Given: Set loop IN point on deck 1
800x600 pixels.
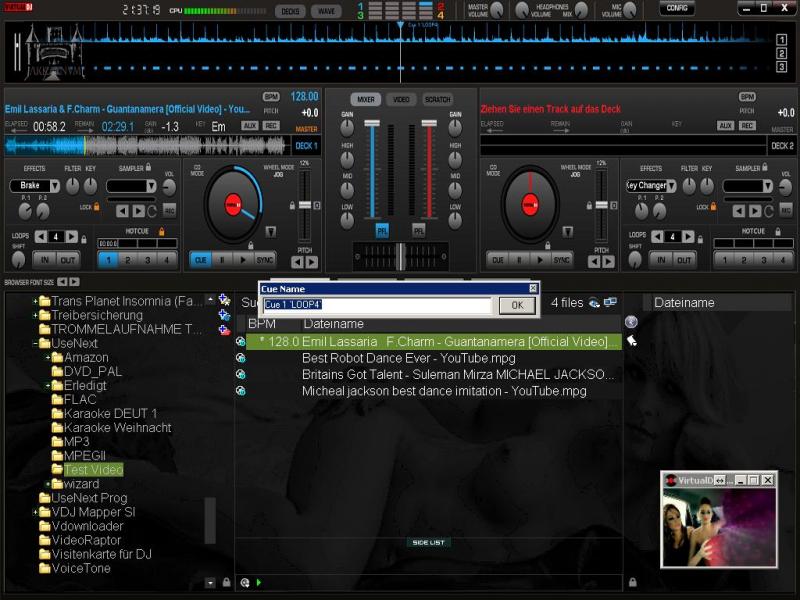Looking at the screenshot, I should click(x=43, y=259).
